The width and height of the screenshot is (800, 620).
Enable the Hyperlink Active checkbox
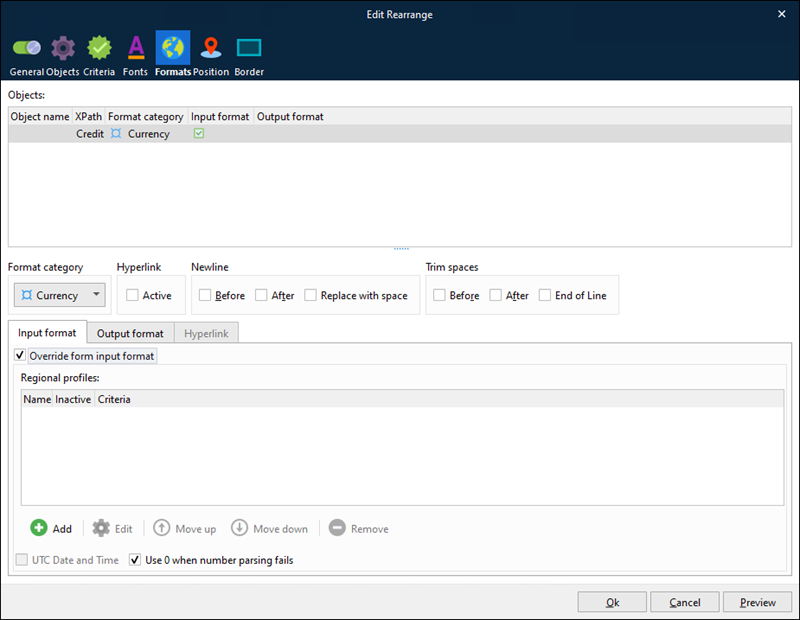click(x=132, y=295)
